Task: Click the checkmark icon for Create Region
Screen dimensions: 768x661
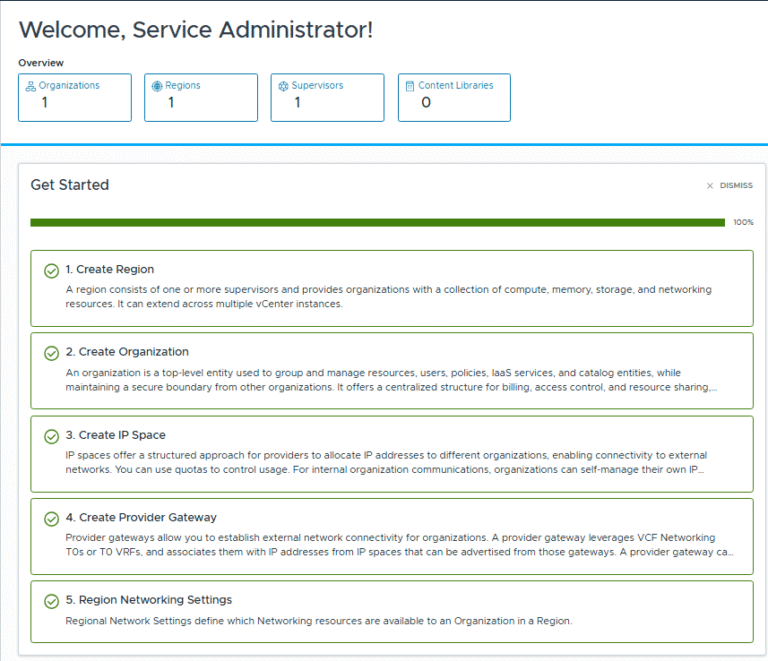Action: coord(51,270)
